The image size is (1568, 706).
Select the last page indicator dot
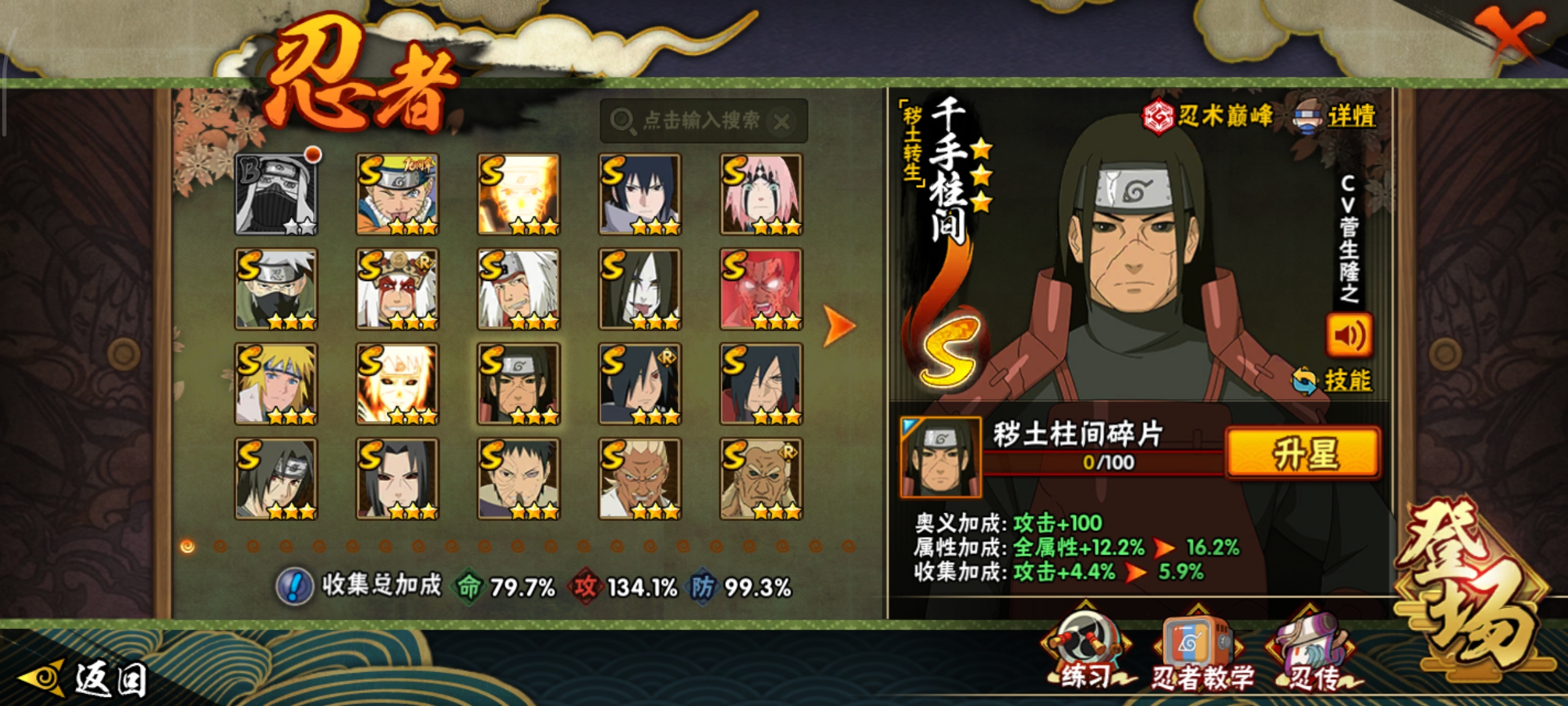[x=849, y=546]
